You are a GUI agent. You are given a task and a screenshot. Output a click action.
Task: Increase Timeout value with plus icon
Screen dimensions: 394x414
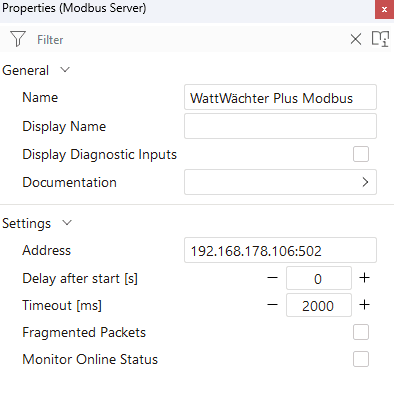click(364, 305)
